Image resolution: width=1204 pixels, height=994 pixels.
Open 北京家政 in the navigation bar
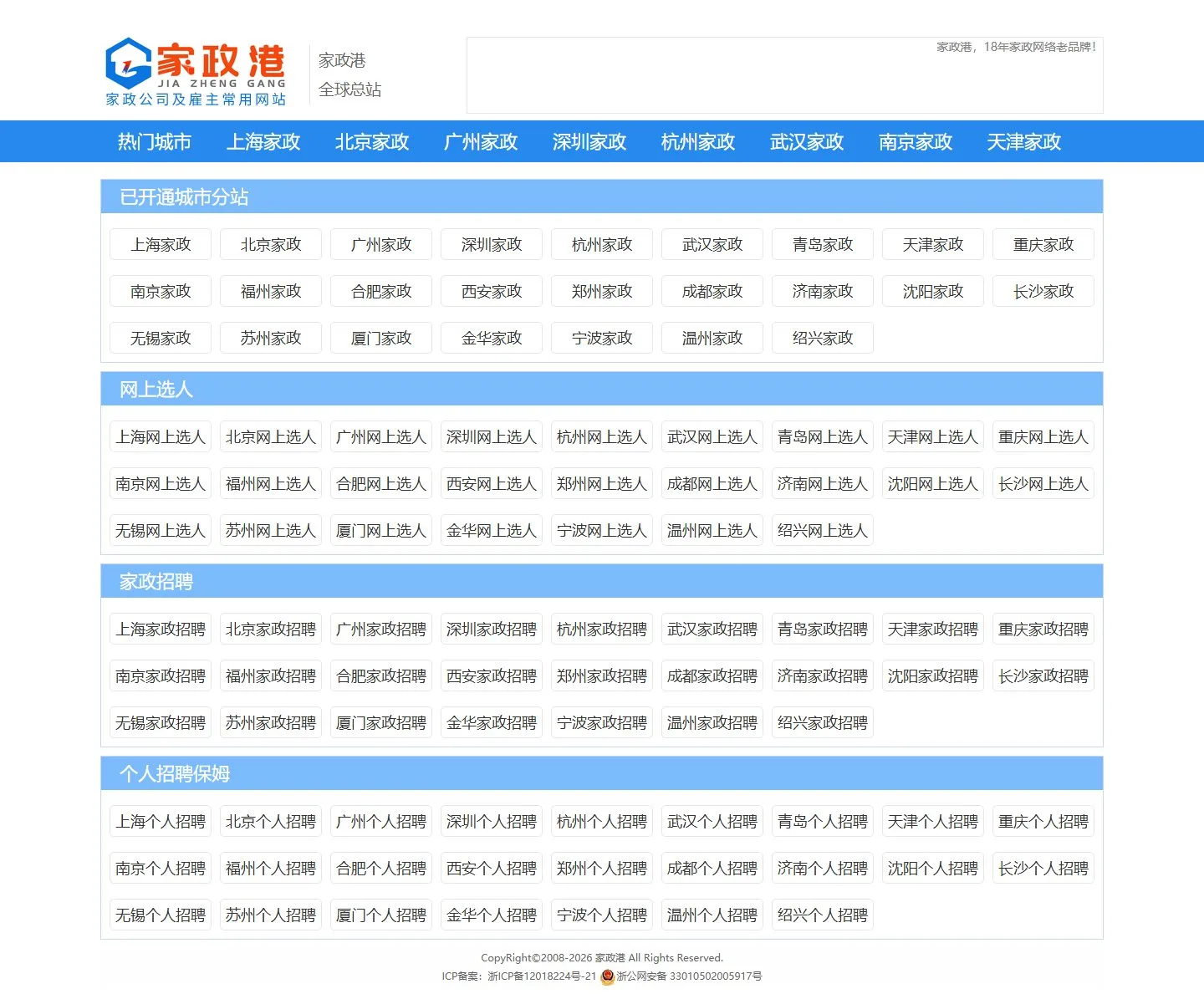pos(372,142)
